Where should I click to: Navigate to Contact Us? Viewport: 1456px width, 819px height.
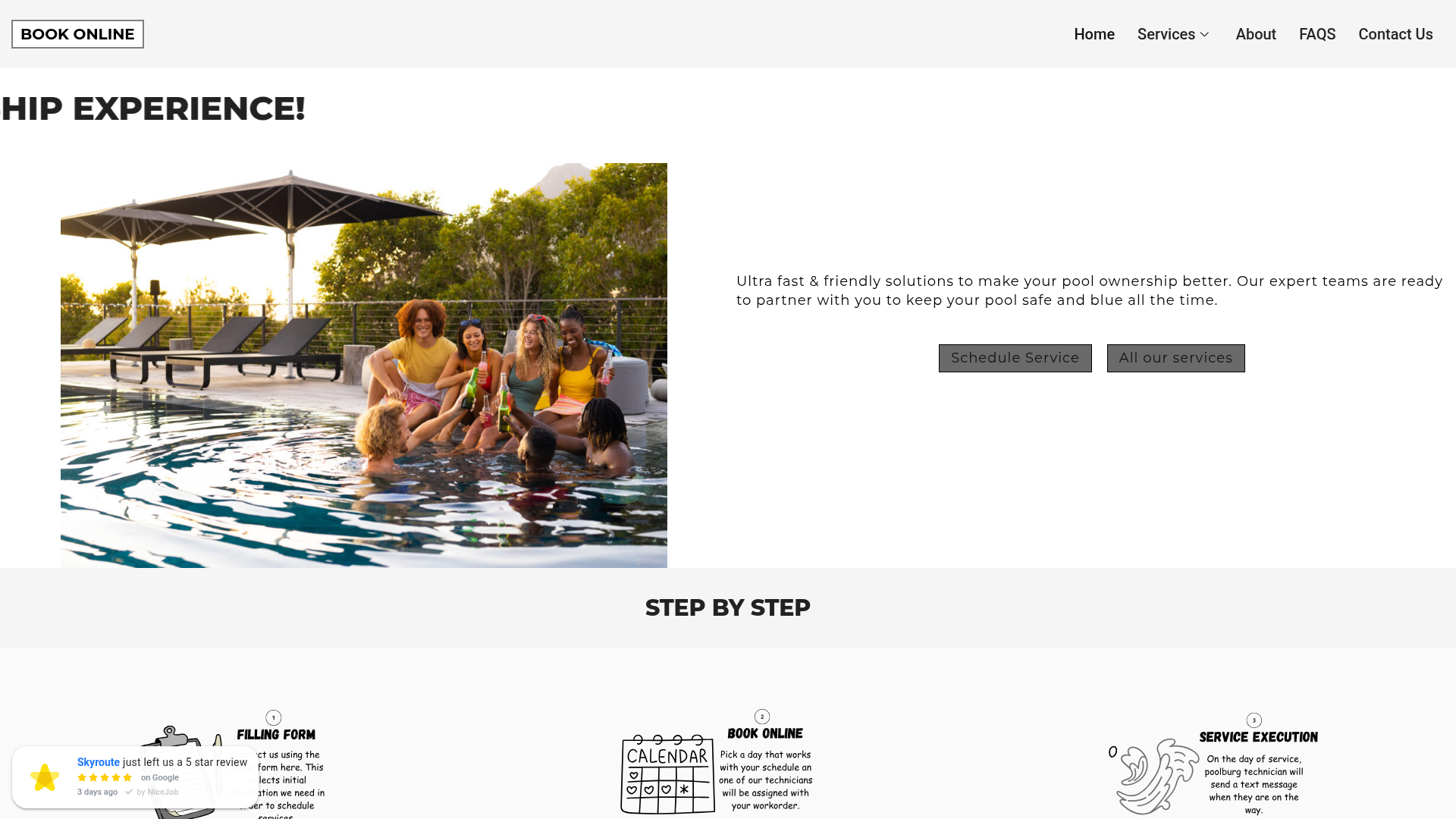click(1395, 34)
